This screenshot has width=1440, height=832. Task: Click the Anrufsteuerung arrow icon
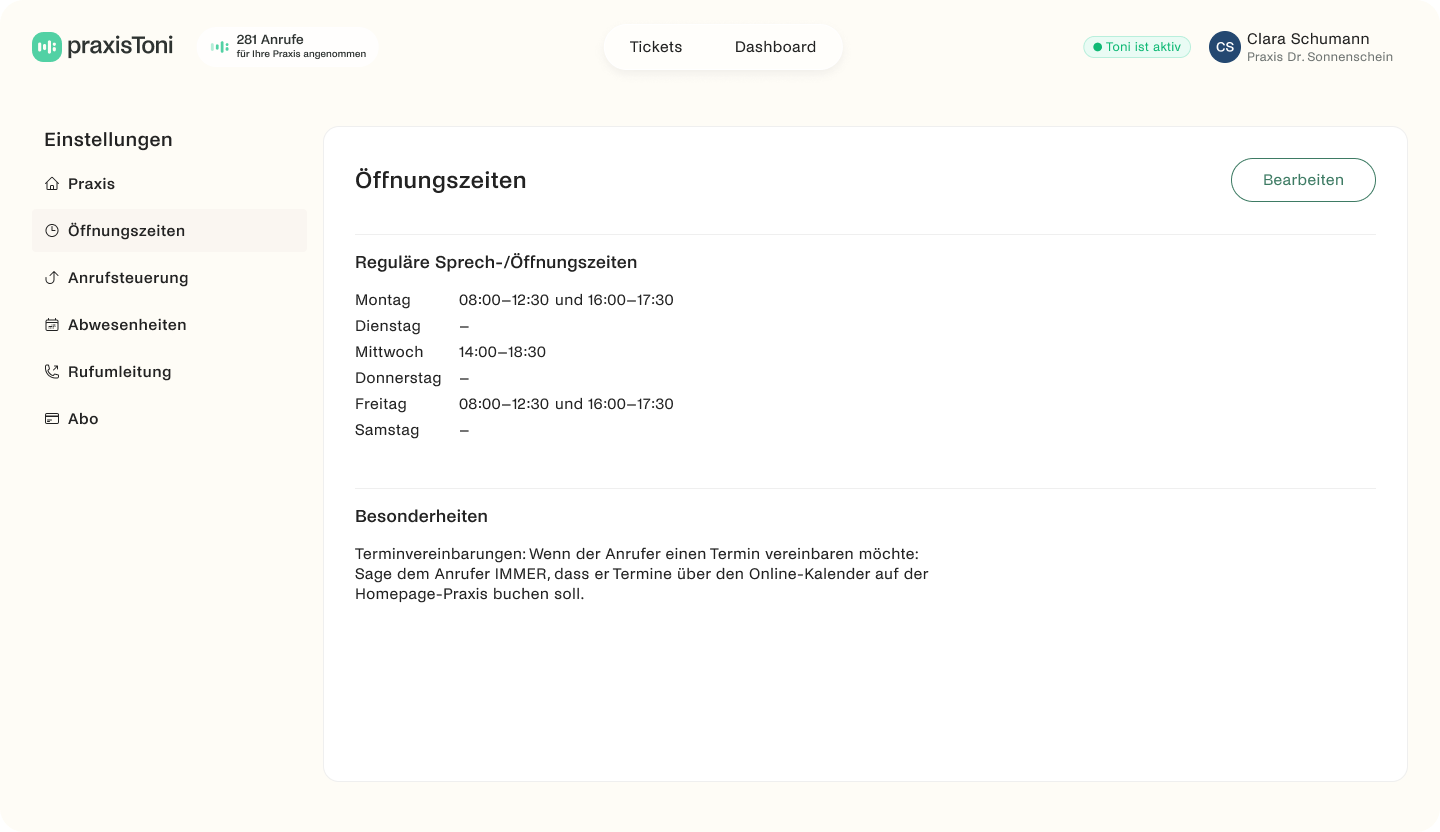point(52,278)
